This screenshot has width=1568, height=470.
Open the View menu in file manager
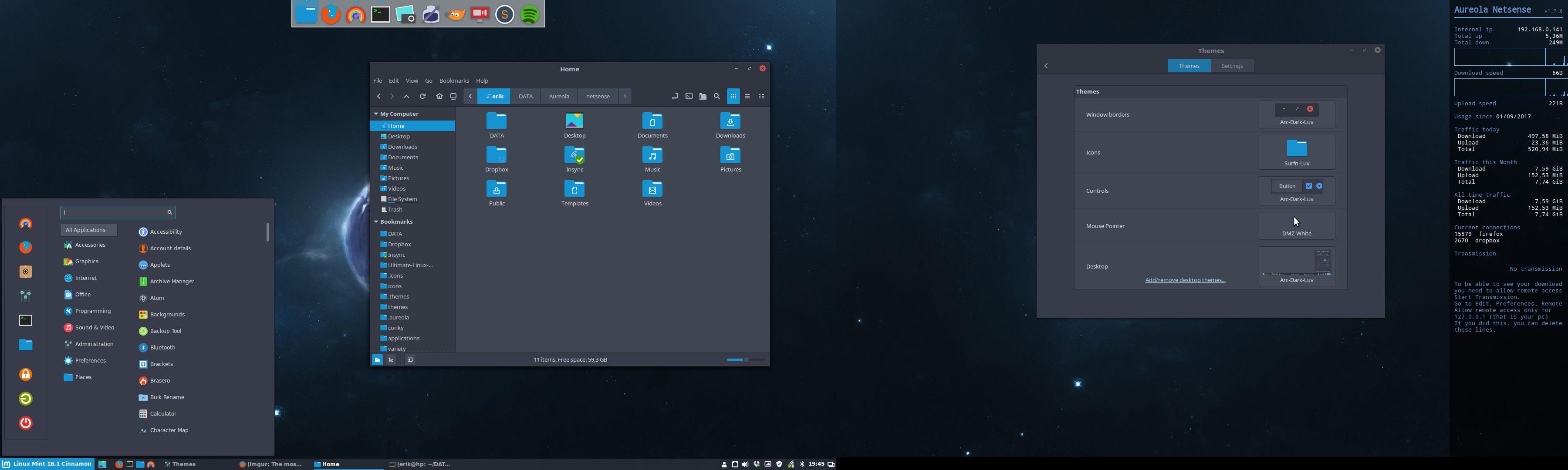coord(412,81)
